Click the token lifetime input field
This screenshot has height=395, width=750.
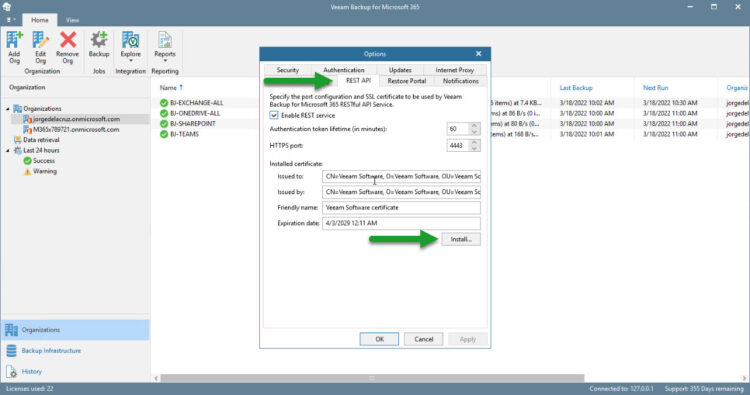pyautogui.click(x=458, y=129)
